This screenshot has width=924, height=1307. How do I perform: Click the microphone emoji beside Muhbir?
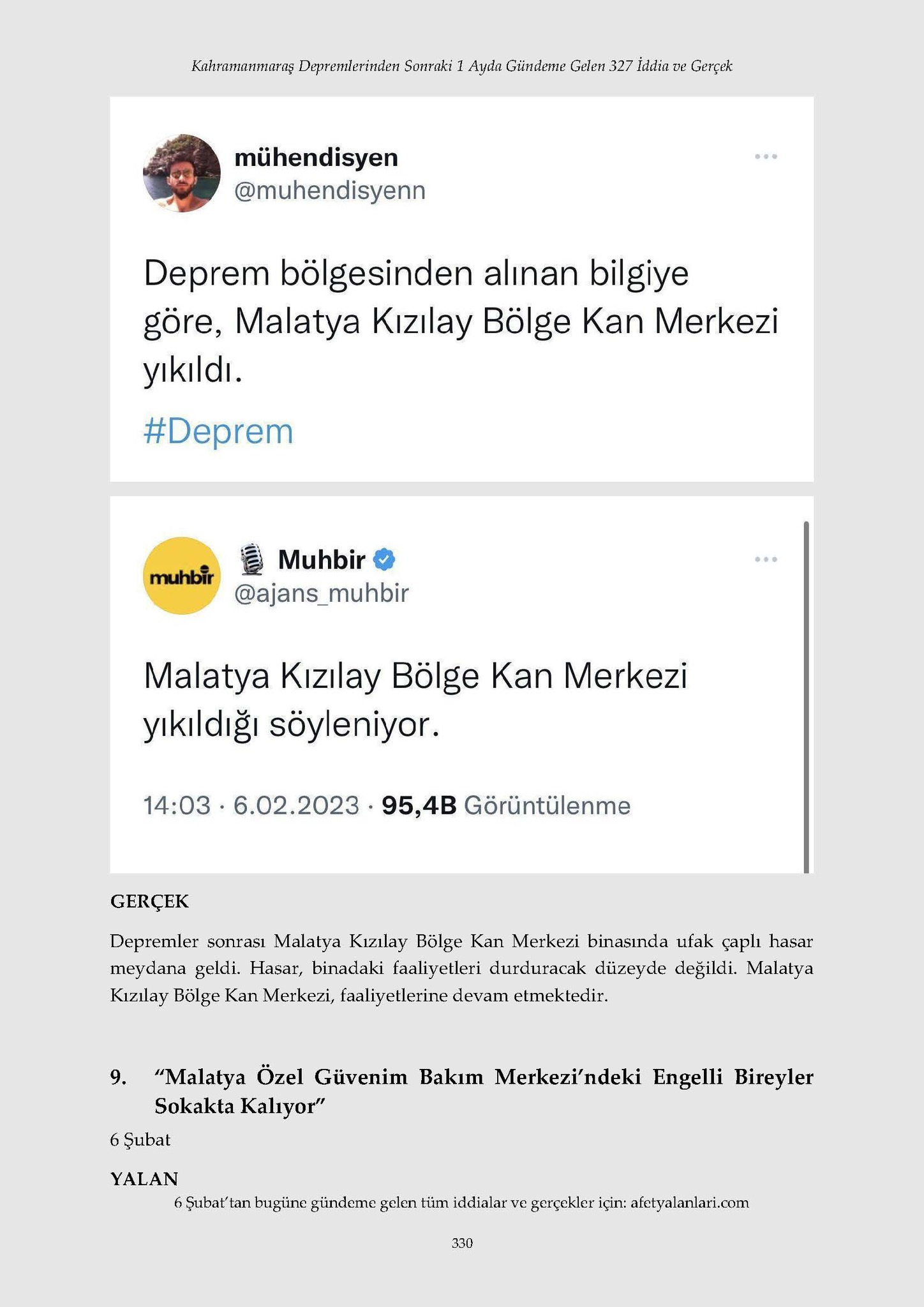tap(253, 560)
